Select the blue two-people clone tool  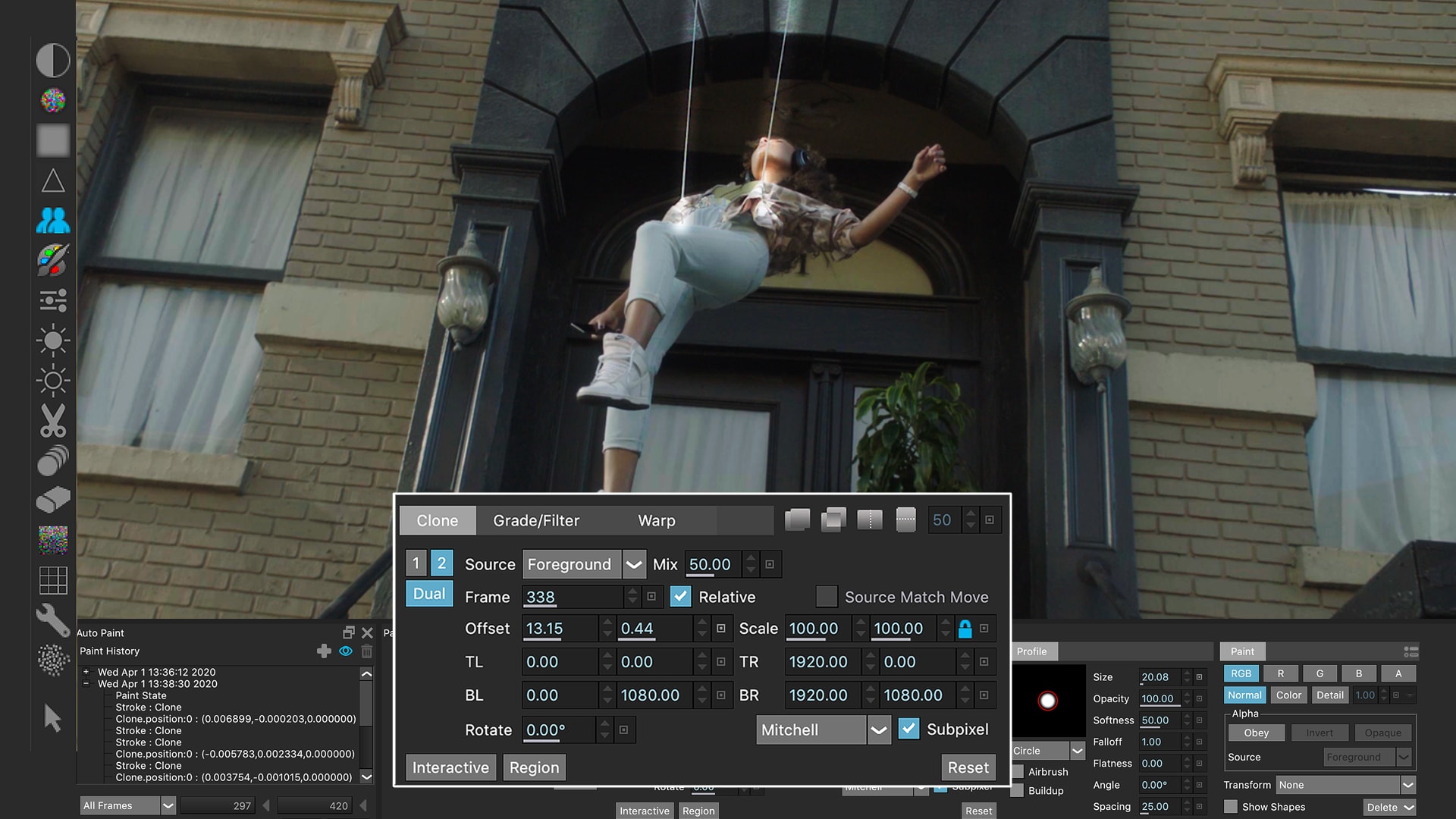(53, 220)
